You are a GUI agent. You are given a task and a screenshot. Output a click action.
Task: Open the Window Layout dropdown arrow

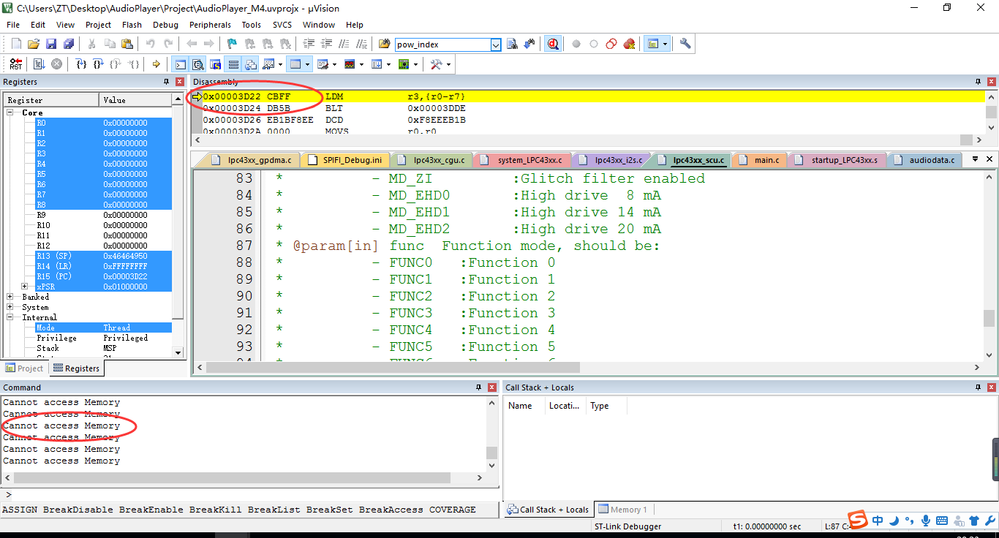665,44
